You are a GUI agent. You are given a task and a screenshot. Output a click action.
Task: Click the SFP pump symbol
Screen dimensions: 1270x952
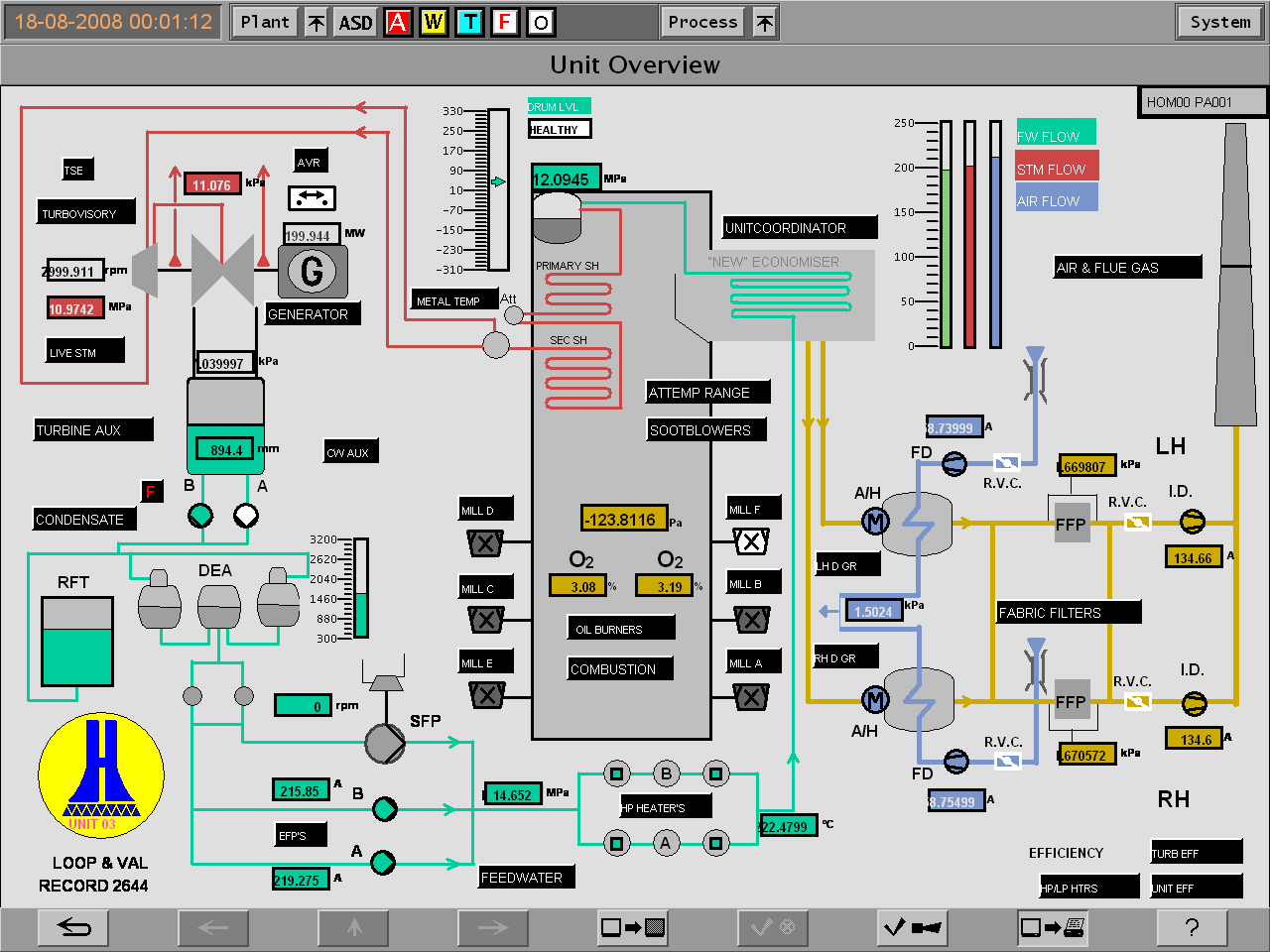pos(385,744)
